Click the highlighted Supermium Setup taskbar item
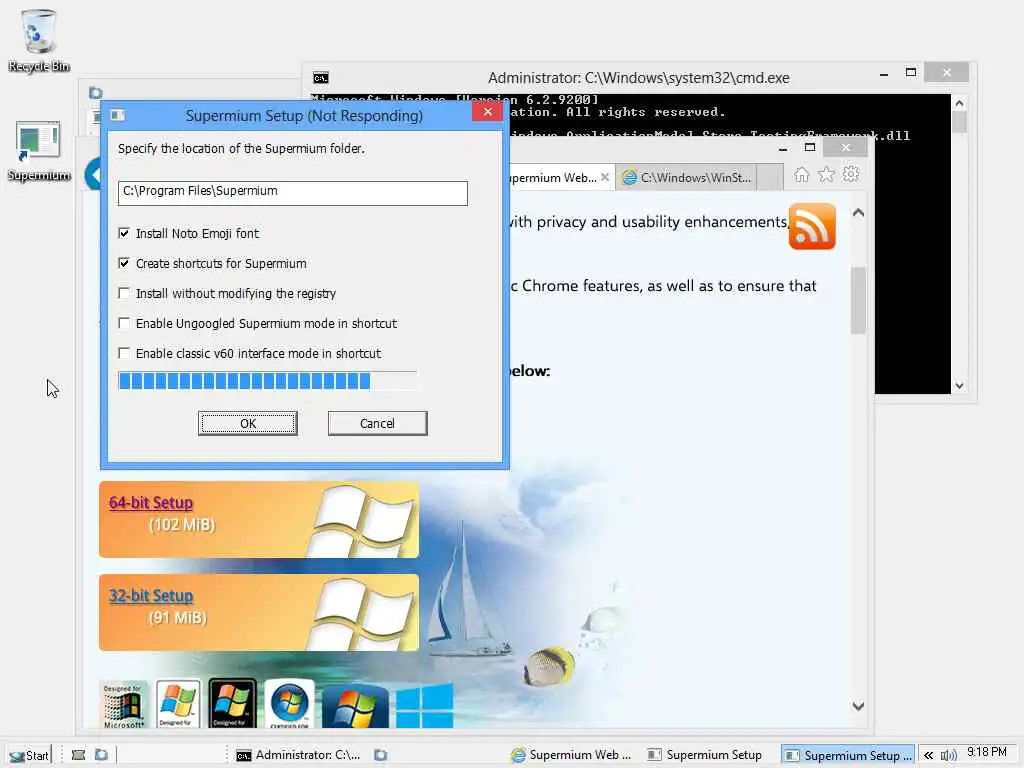 [848, 755]
